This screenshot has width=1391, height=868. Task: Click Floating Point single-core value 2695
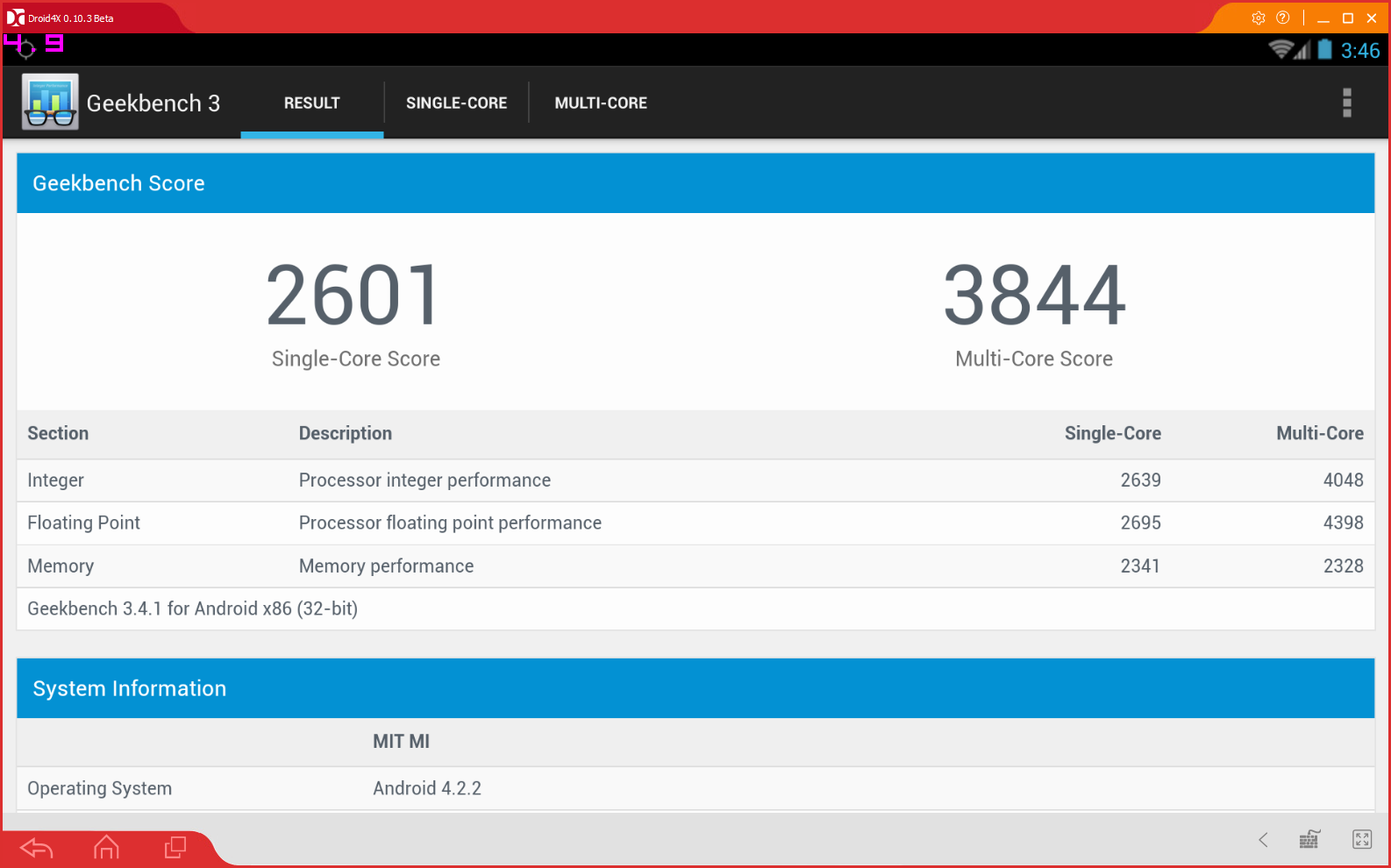[x=1140, y=523]
